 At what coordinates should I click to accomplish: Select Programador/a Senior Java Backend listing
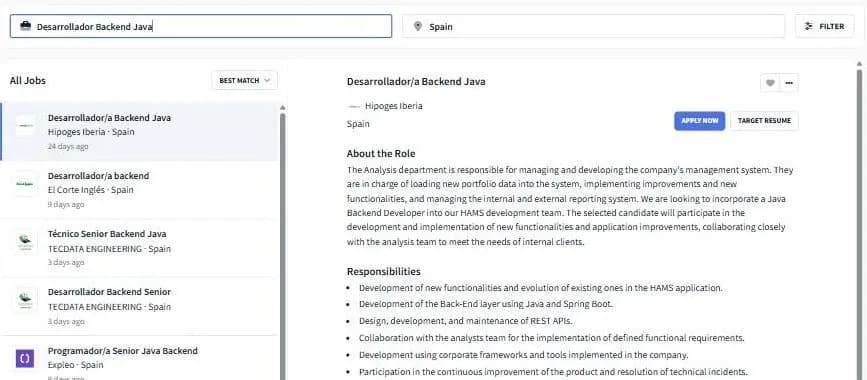(x=139, y=358)
